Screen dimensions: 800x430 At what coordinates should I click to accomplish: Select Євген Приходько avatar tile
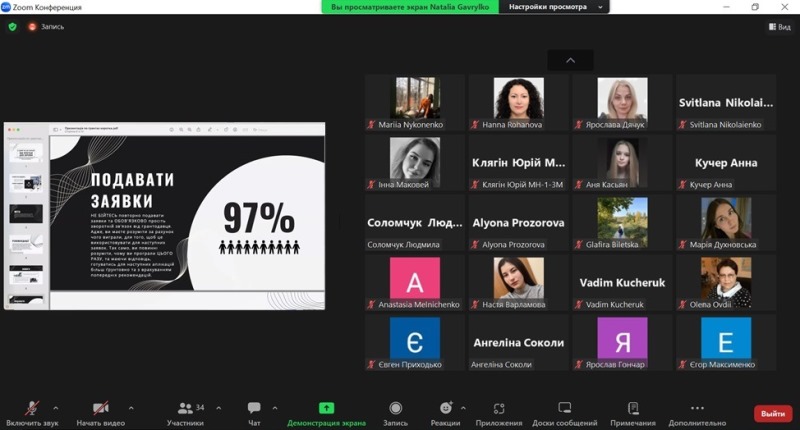coord(415,342)
